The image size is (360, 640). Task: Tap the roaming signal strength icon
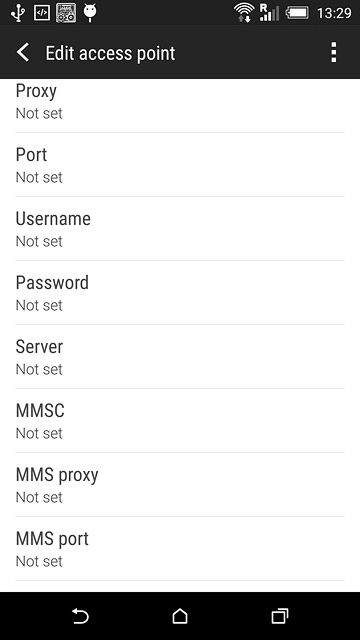point(269,13)
